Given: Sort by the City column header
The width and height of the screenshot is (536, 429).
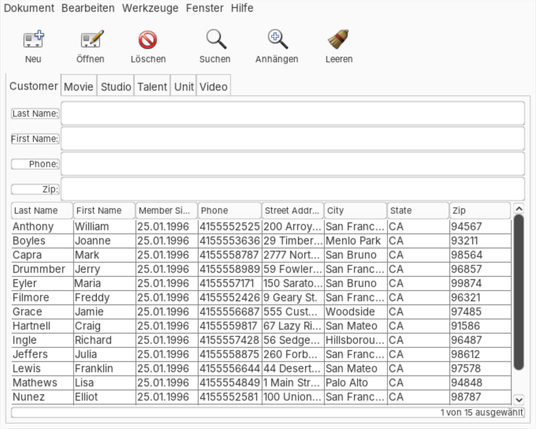Looking at the screenshot, I should tap(355, 210).
